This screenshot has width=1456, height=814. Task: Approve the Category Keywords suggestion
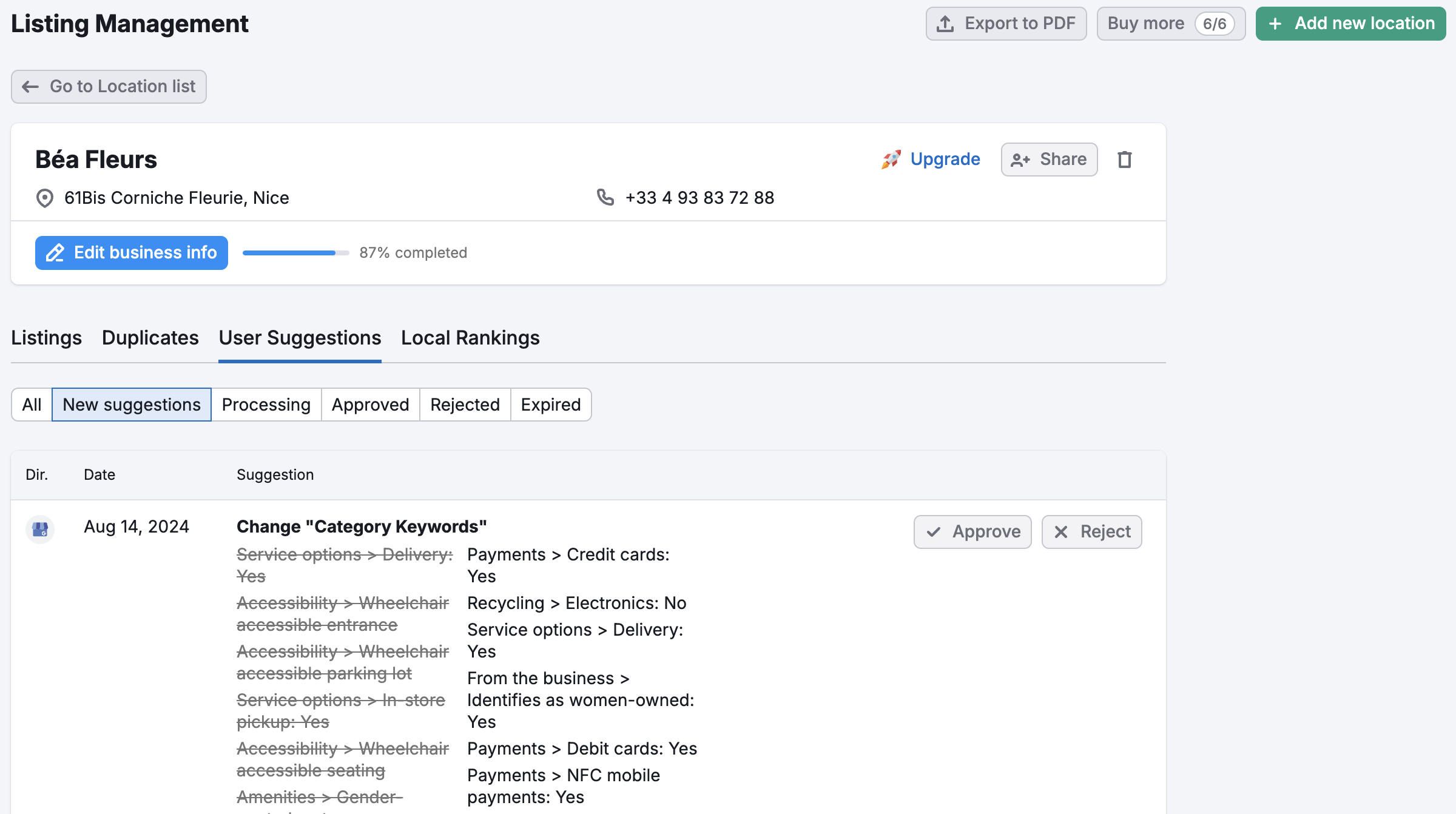[x=972, y=531]
